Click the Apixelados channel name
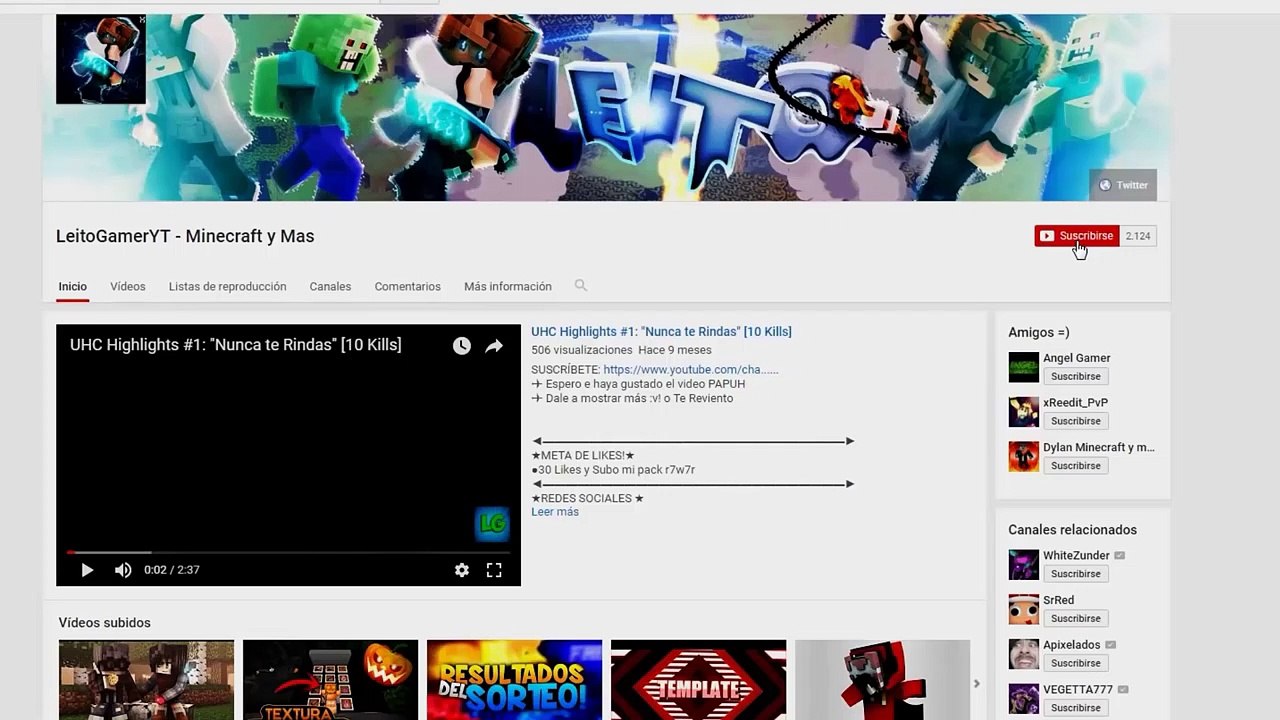1280x720 pixels. coord(1071,645)
